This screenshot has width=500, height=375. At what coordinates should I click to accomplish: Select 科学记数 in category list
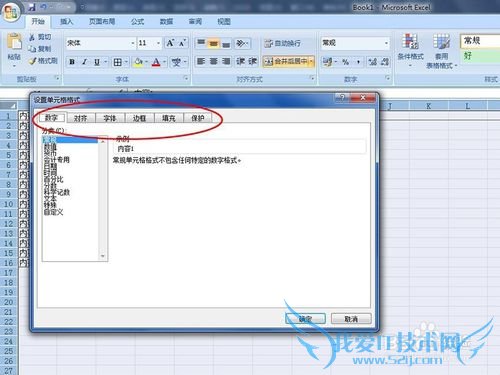[57, 192]
